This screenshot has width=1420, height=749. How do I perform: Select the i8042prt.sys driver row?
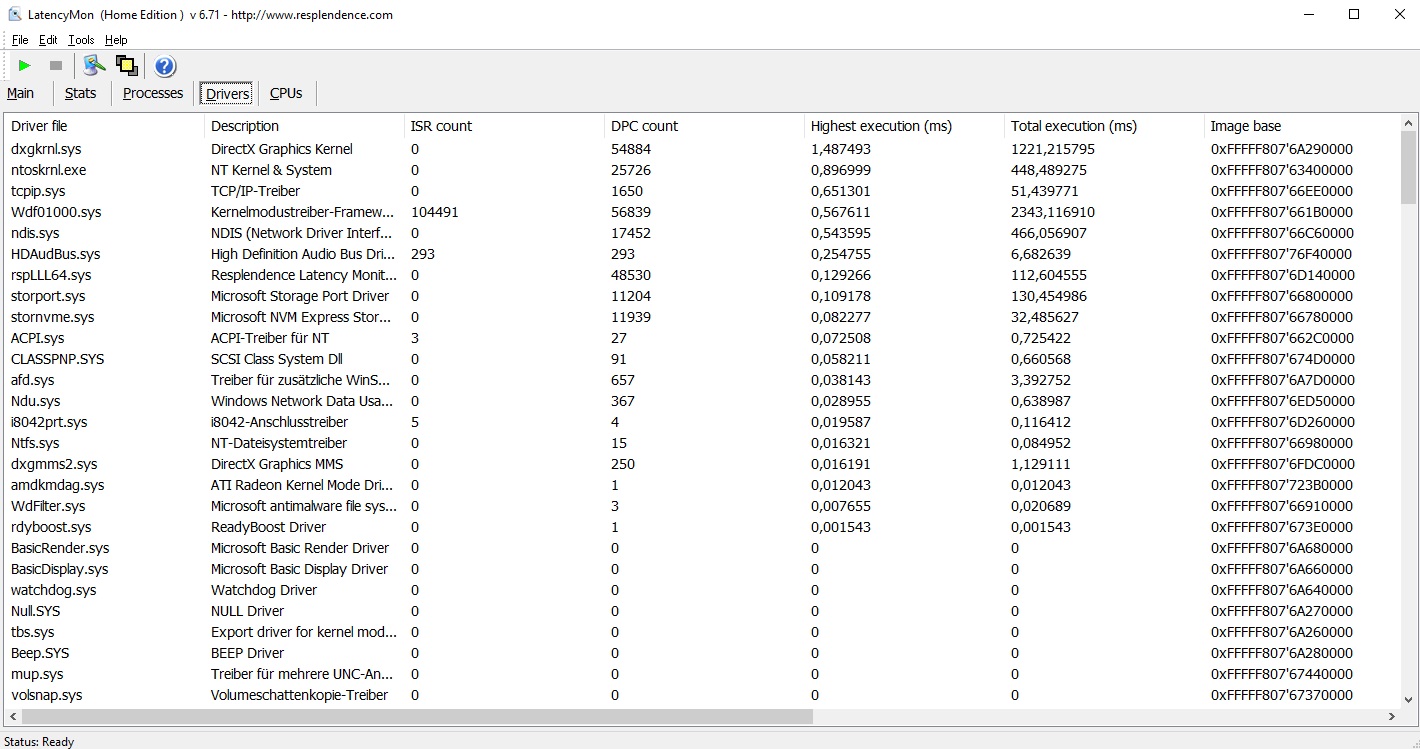[x=702, y=422]
